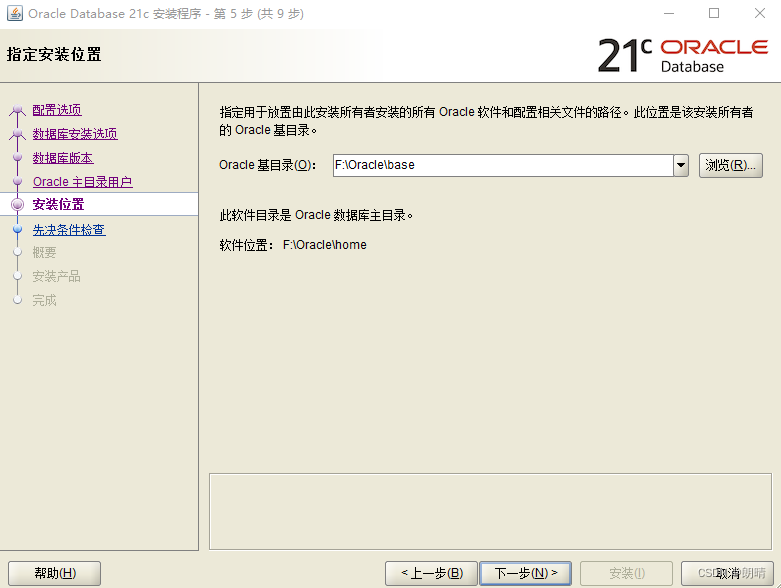Close the Oracle installer window
The width and height of the screenshot is (781, 588).
pyautogui.click(x=760, y=13)
